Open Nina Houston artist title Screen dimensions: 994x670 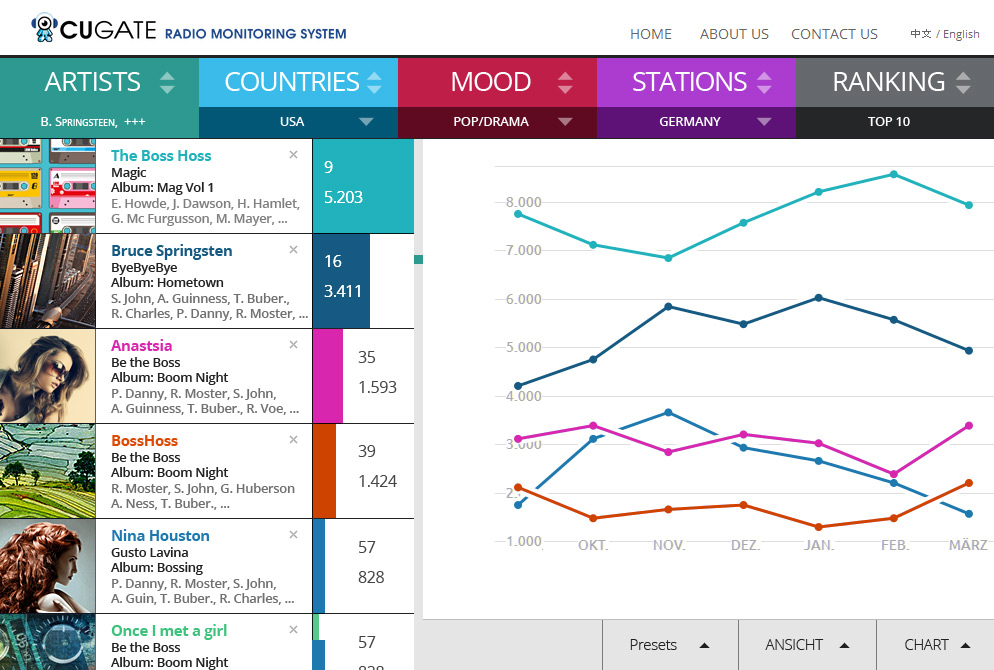(x=160, y=536)
